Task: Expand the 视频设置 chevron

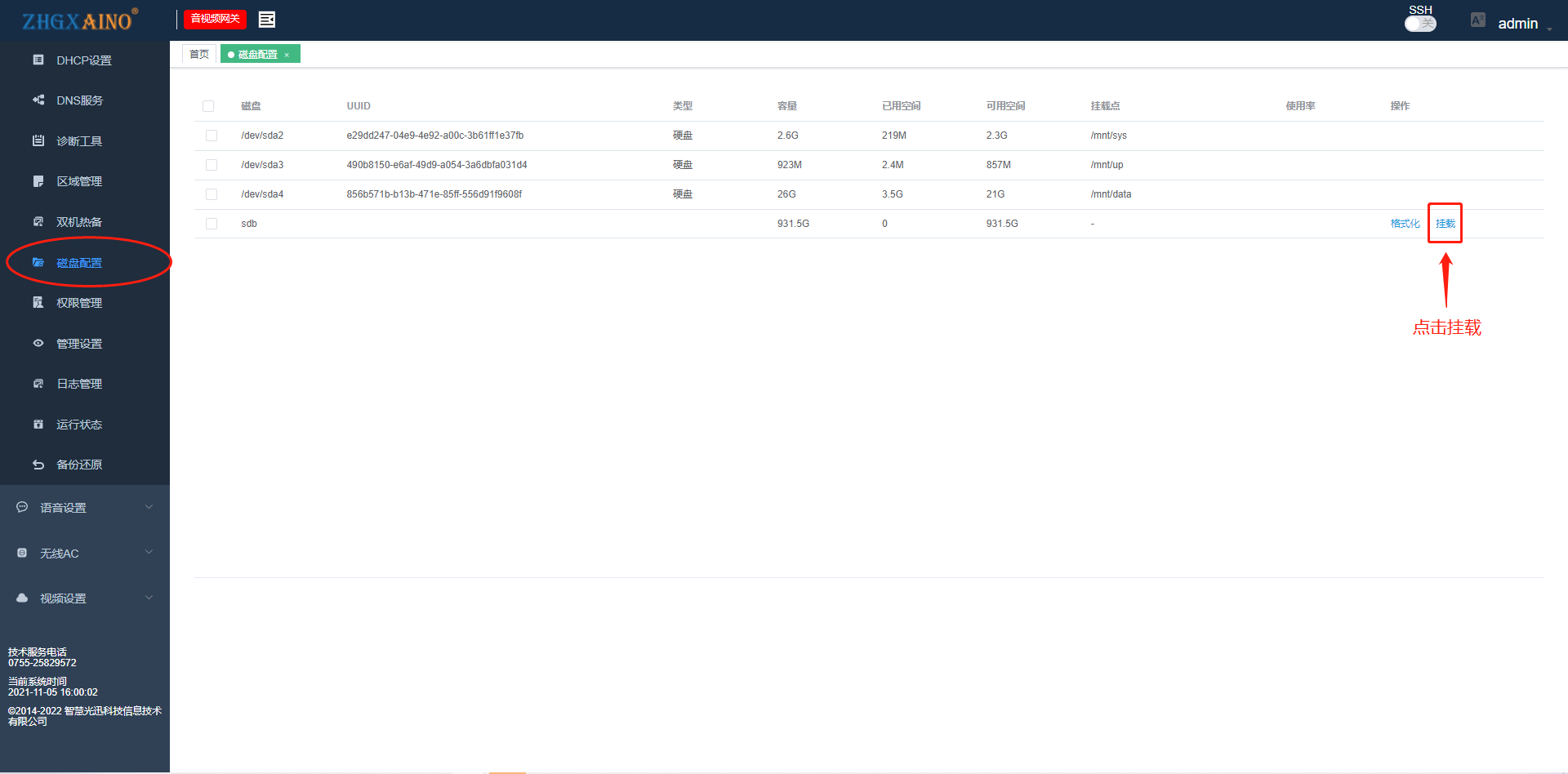Action: 149,598
